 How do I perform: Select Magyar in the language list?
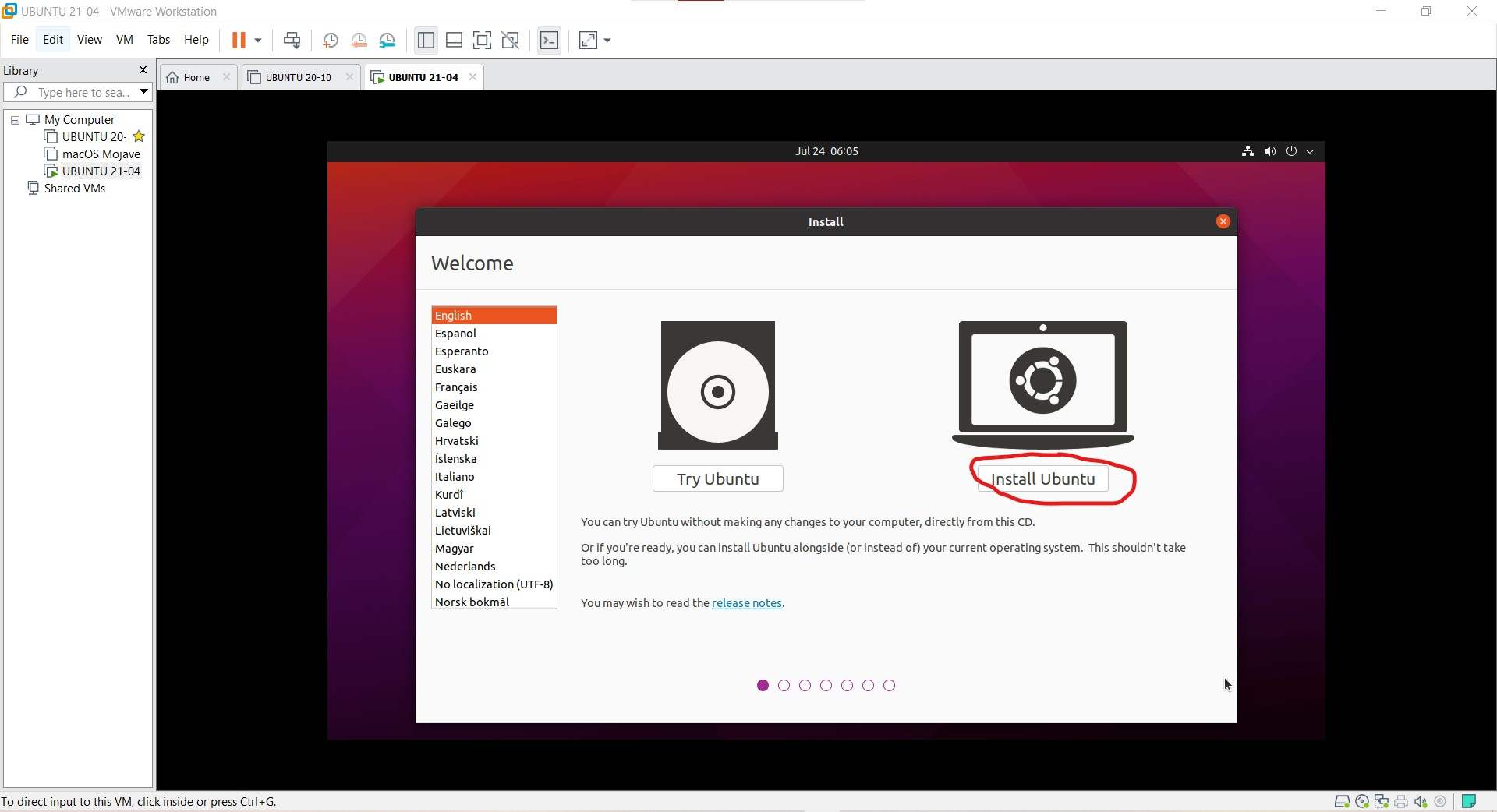point(494,549)
